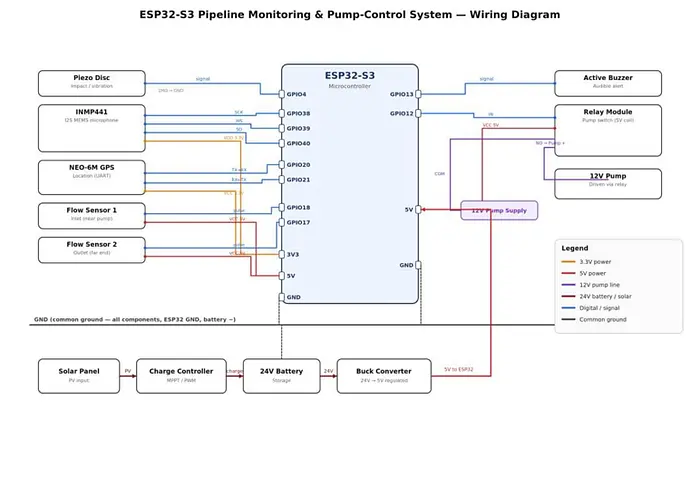Click the Charge Controller block
The height and width of the screenshot is (478, 700).
point(181,376)
